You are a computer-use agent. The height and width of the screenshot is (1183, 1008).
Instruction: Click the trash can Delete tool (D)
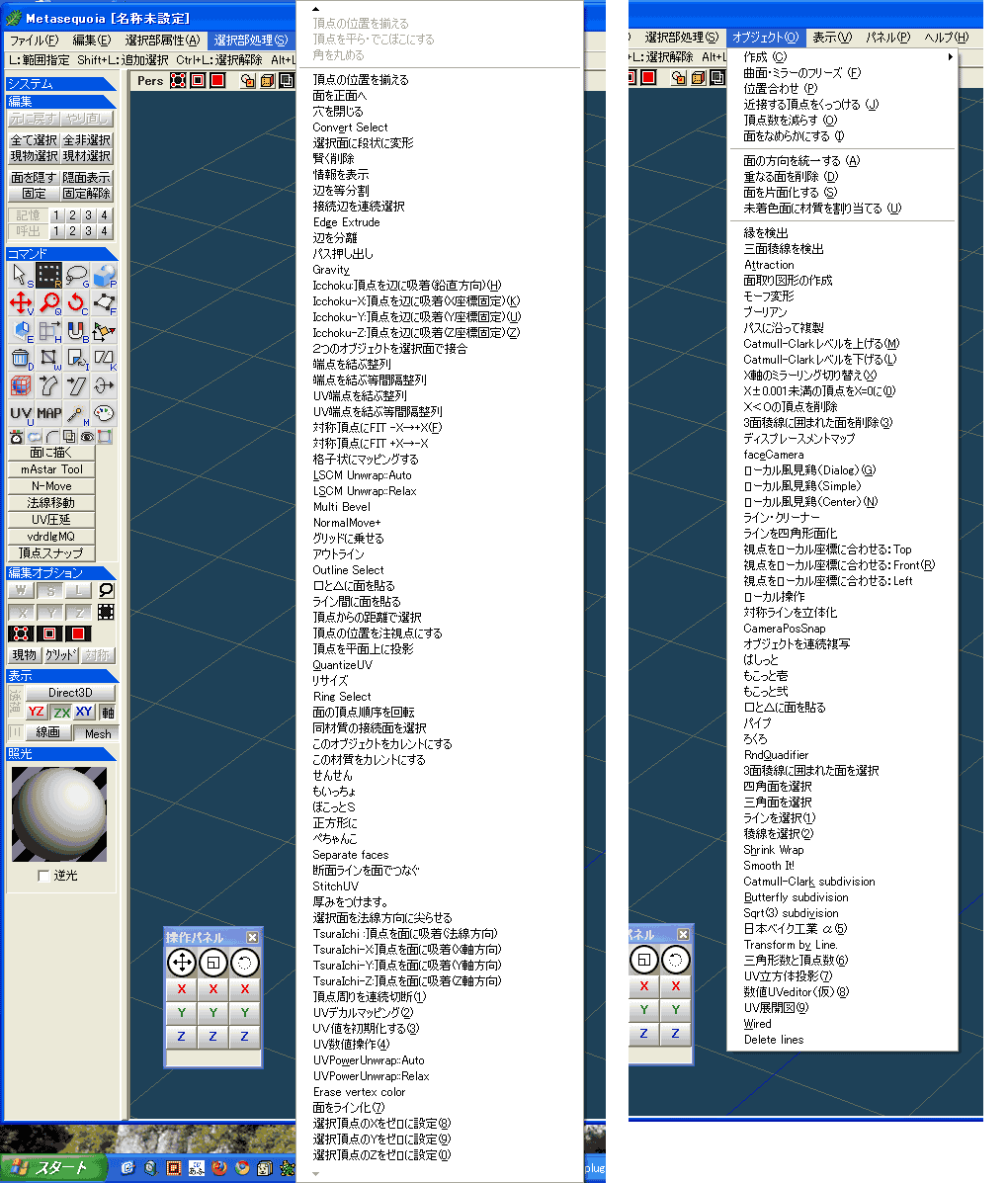coord(21,359)
